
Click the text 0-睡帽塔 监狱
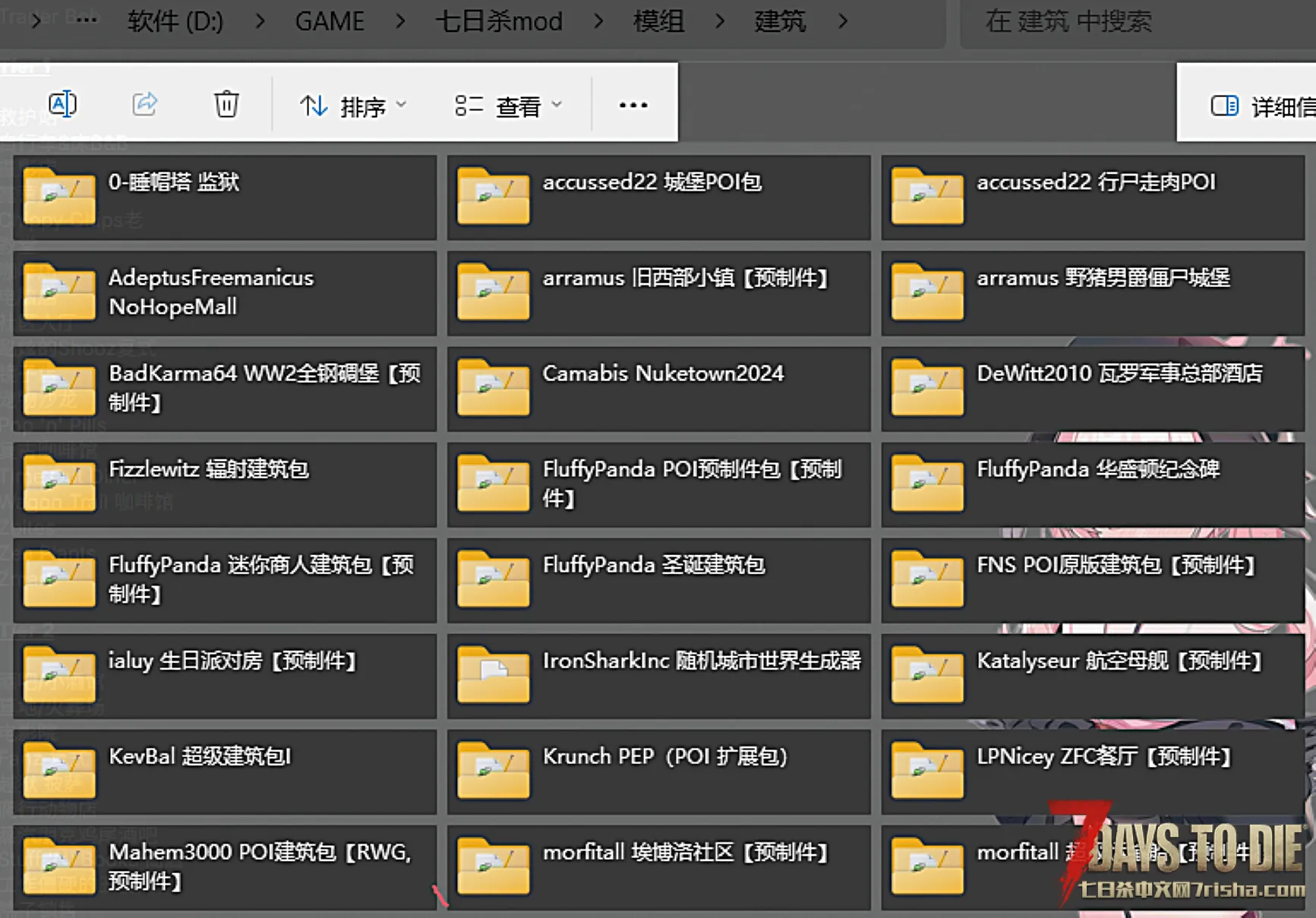pos(174,182)
